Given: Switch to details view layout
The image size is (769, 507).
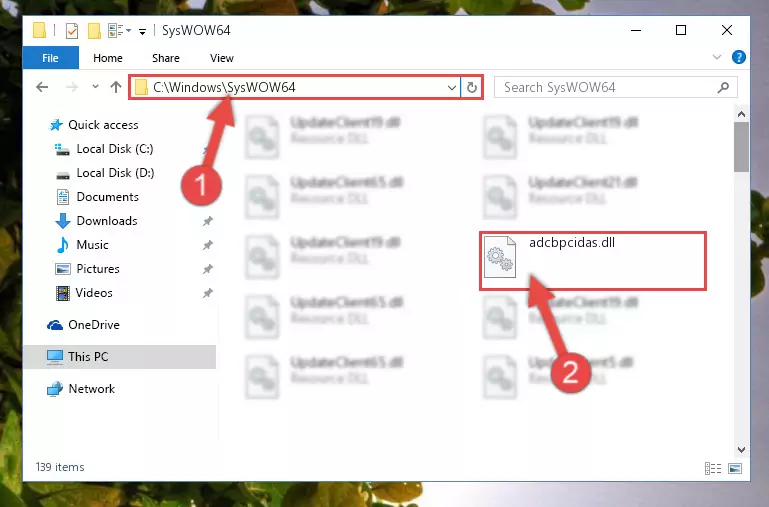Looking at the screenshot, I should [713, 468].
